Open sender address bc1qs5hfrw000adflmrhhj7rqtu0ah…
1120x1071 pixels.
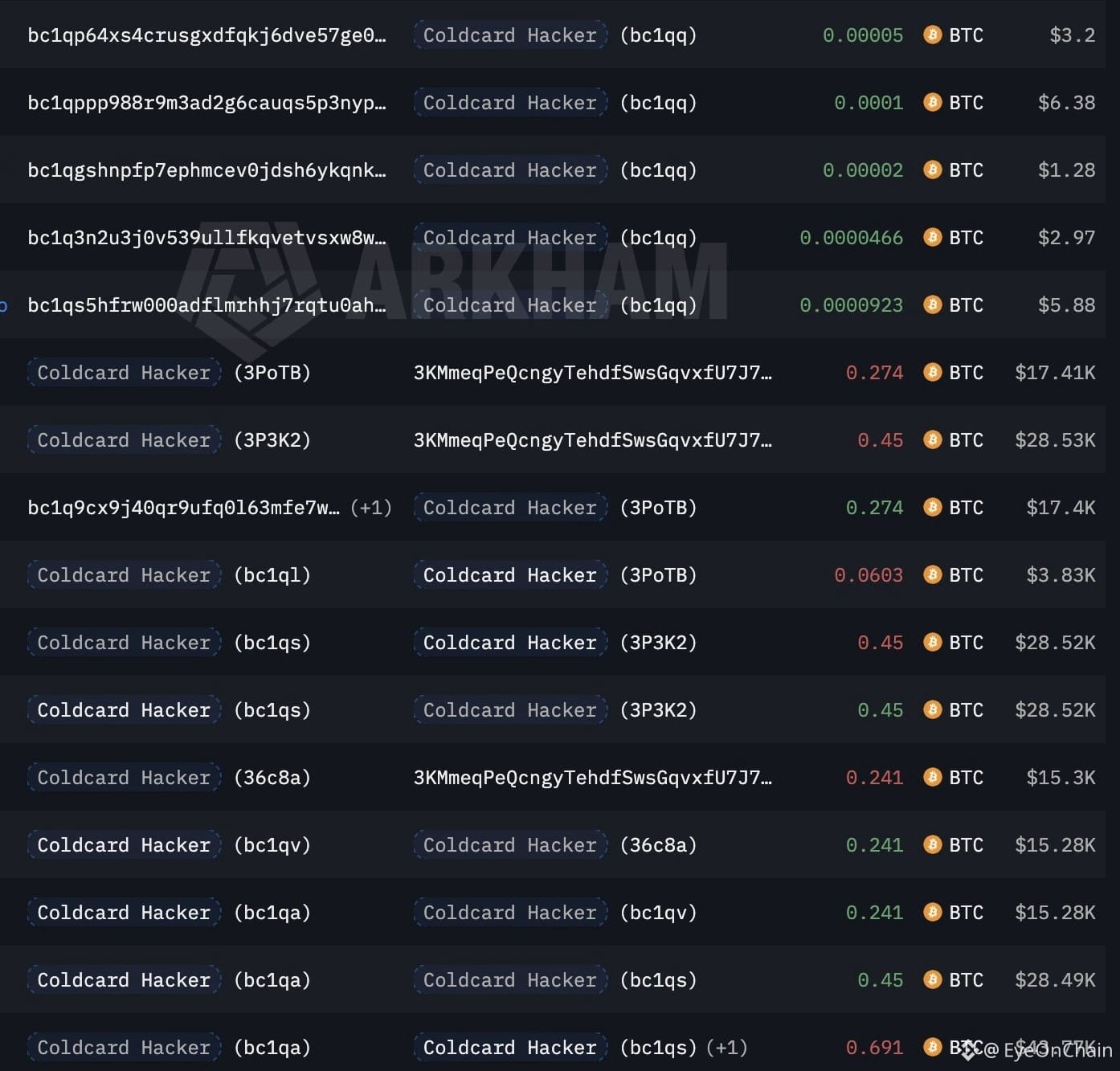pyautogui.click(x=206, y=305)
